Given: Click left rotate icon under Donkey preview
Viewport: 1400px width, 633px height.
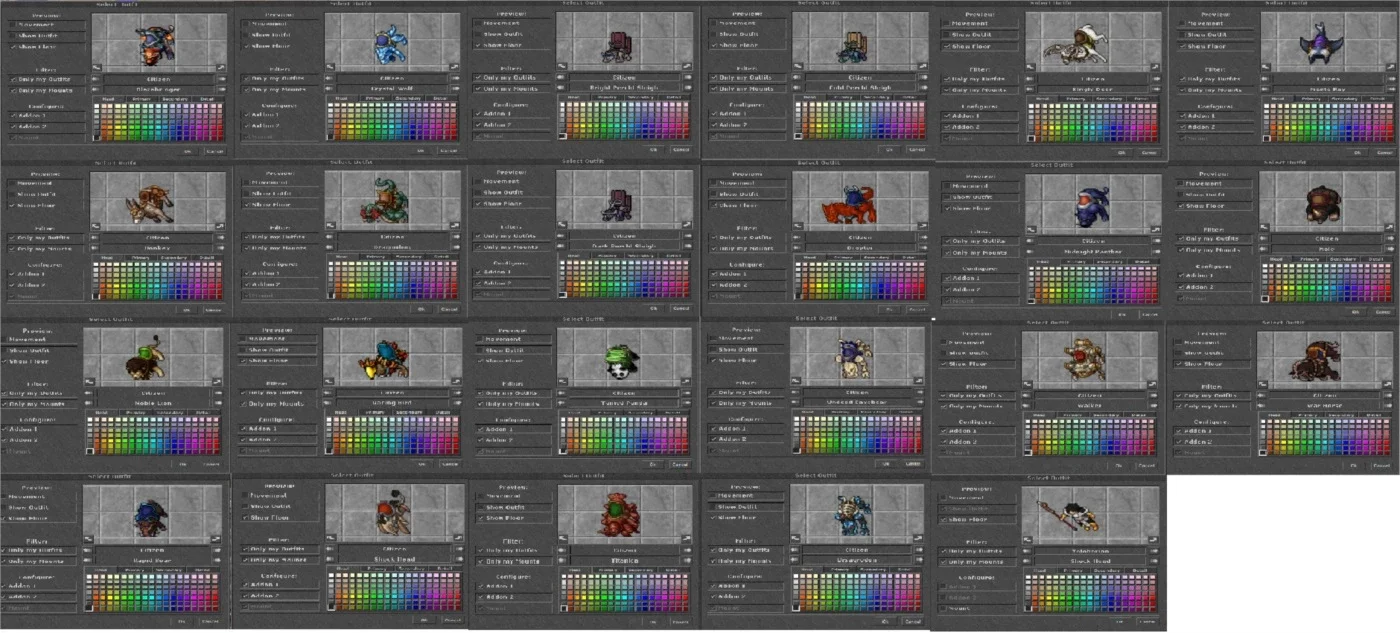Looking at the screenshot, I should click(96, 226).
